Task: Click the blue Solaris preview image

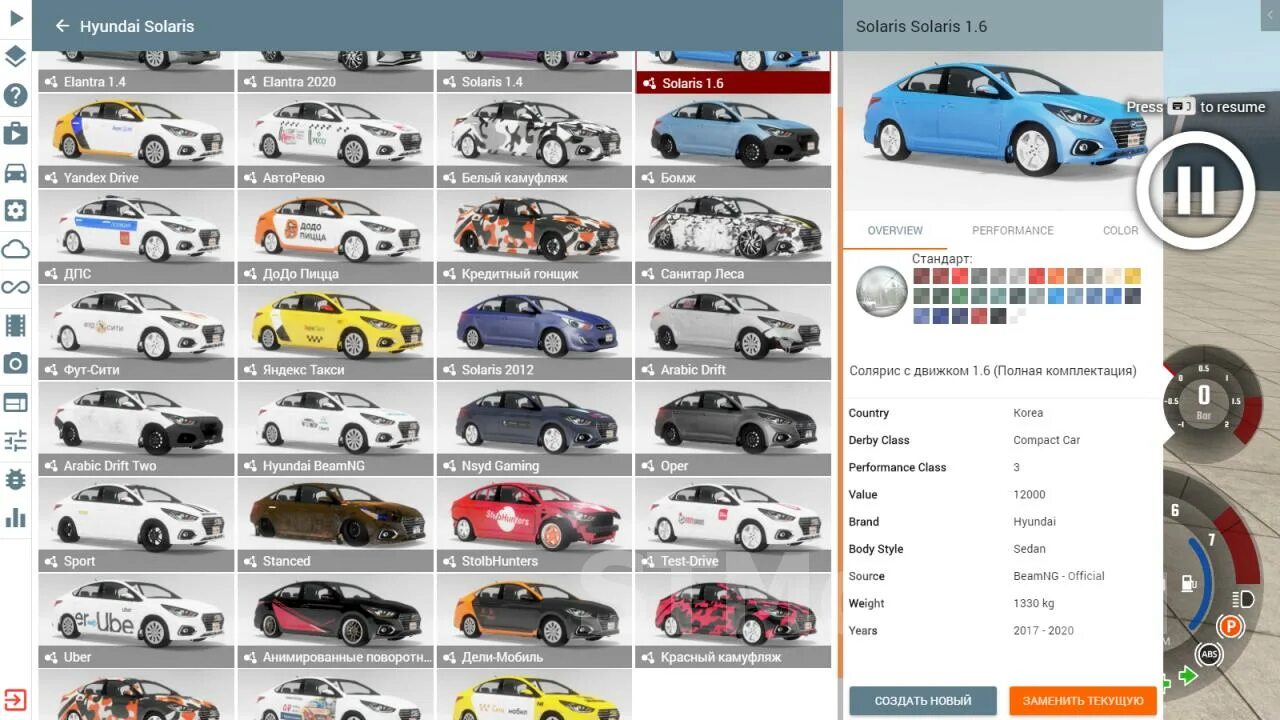Action: [1003, 130]
